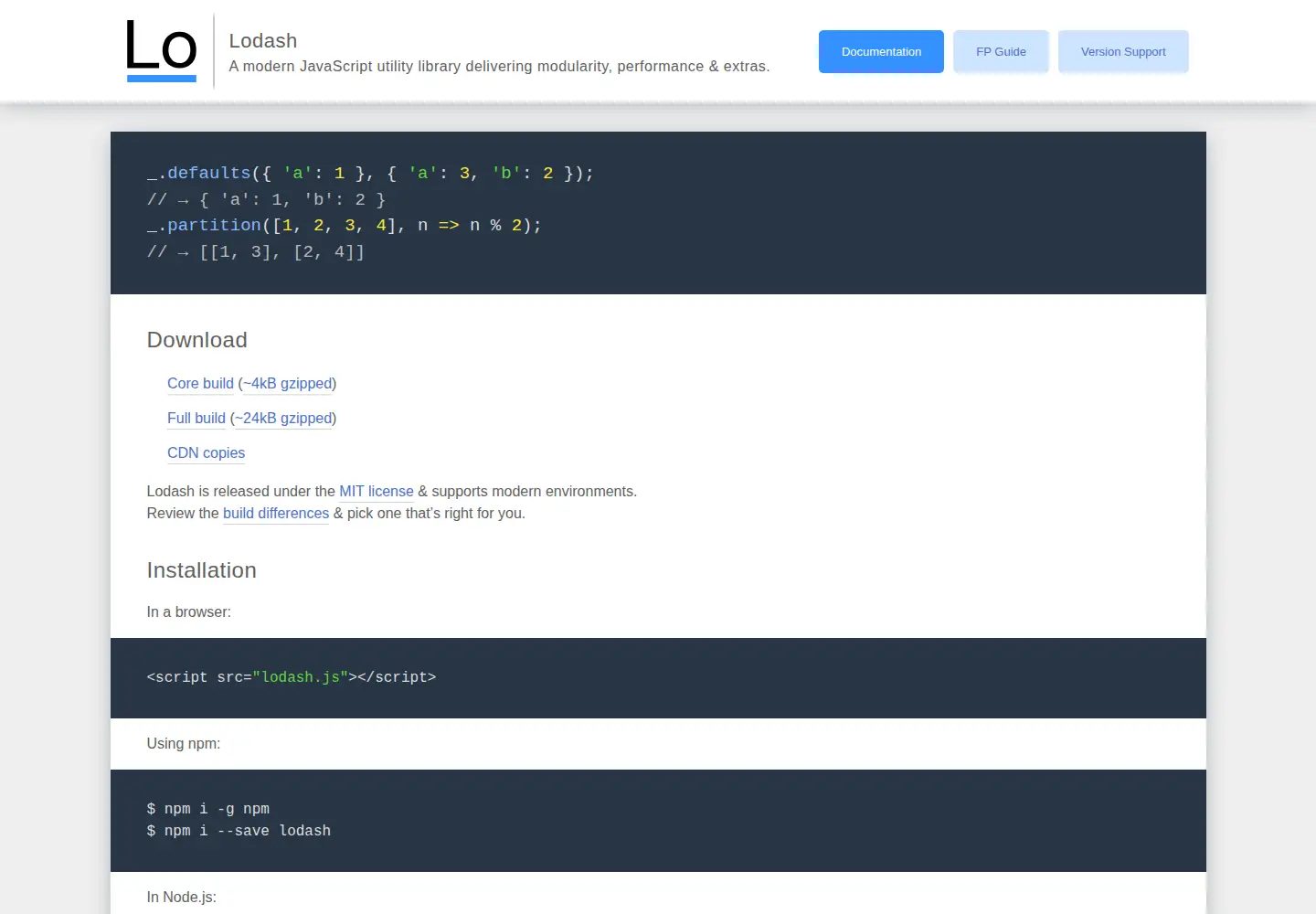Click the "In a browser:" label
The height and width of the screenshot is (914, 1316).
click(189, 612)
